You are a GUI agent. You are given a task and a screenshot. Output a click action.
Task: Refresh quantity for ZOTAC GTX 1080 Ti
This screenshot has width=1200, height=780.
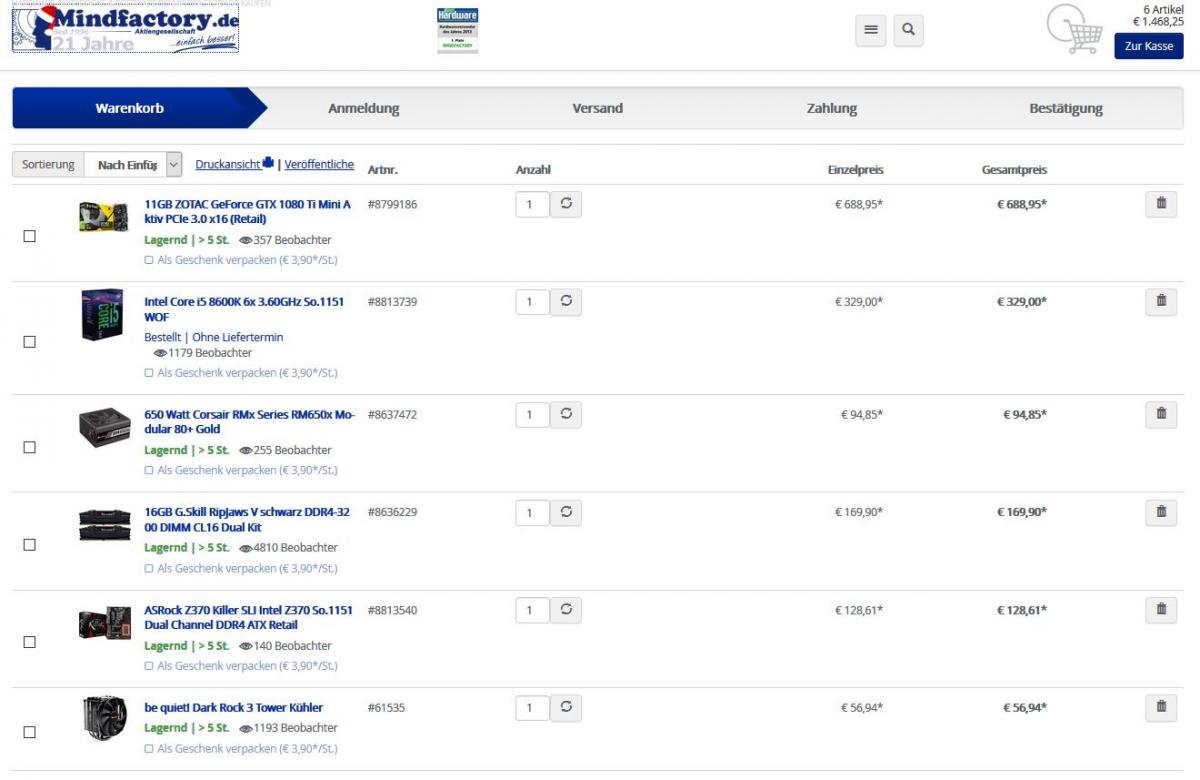tap(566, 204)
